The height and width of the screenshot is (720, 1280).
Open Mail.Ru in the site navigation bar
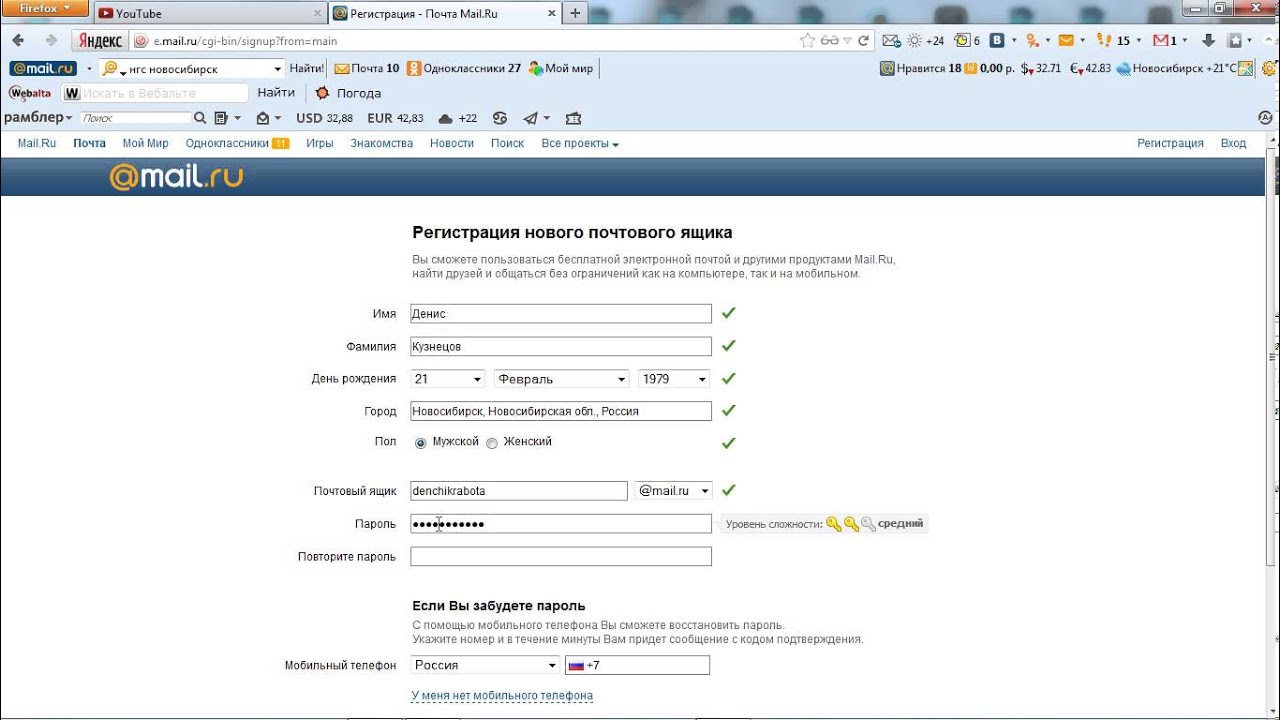click(x=37, y=144)
